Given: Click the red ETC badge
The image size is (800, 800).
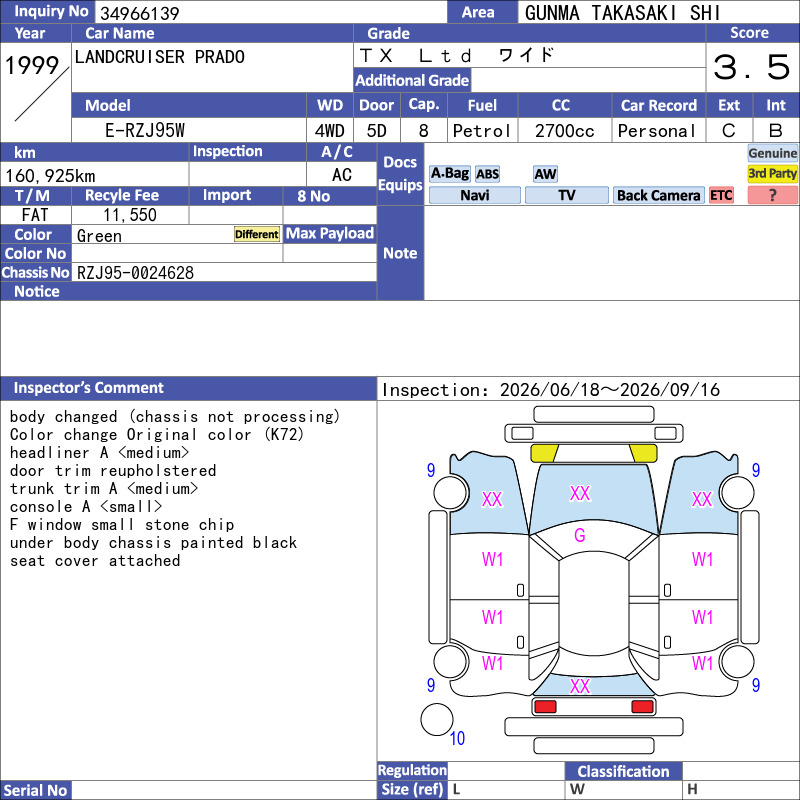Looking at the screenshot, I should [721, 195].
